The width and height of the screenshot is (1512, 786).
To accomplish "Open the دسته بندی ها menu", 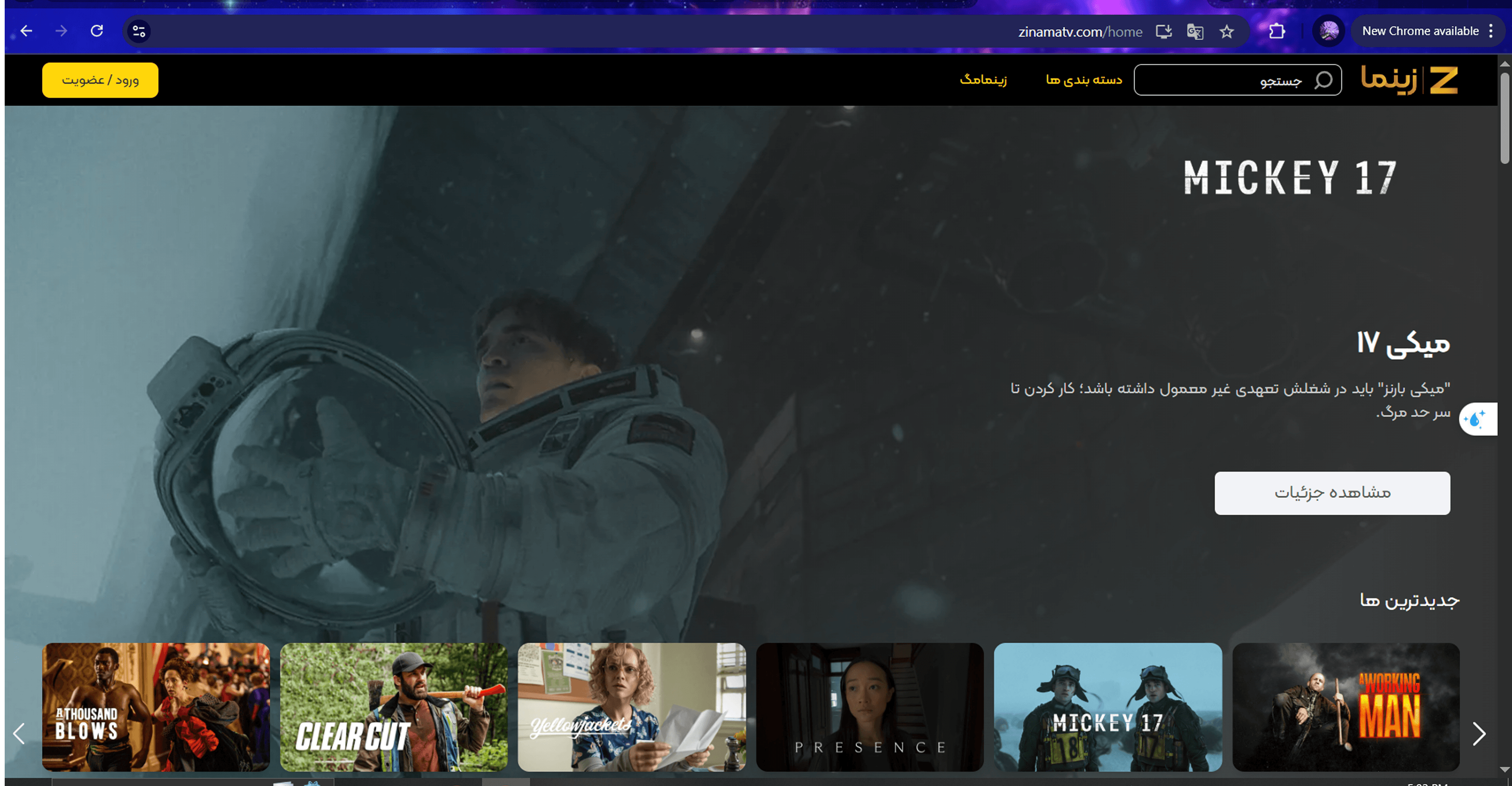I will pos(1084,80).
